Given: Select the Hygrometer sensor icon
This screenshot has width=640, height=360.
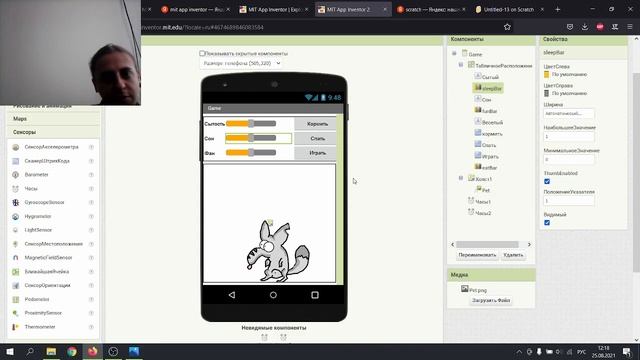Looking at the screenshot, I should pos(16,216).
